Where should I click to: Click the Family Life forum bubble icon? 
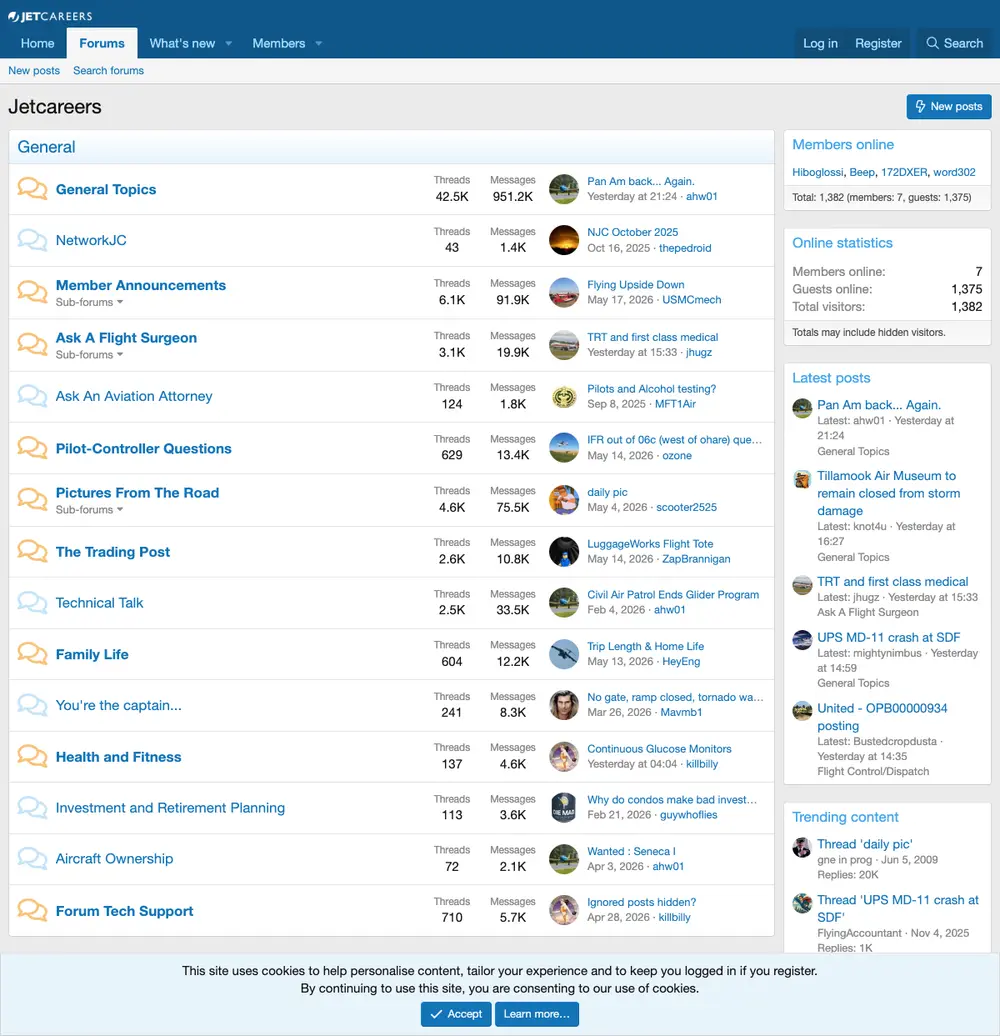[32, 654]
